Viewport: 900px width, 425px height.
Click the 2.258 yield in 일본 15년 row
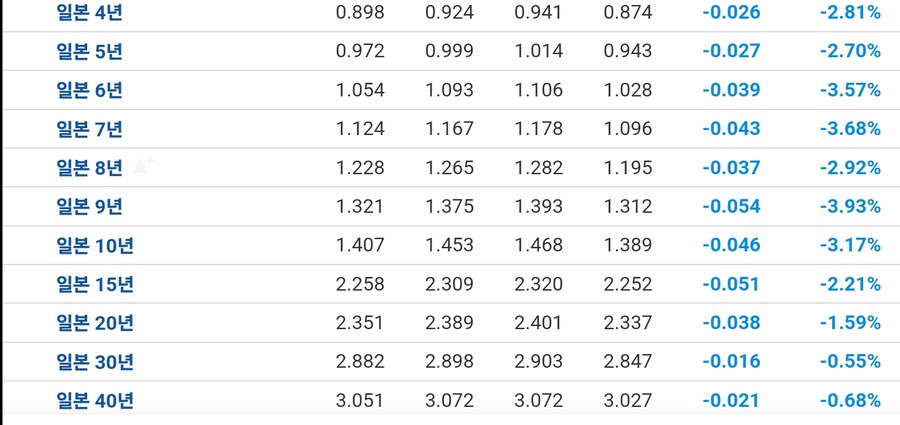360,284
